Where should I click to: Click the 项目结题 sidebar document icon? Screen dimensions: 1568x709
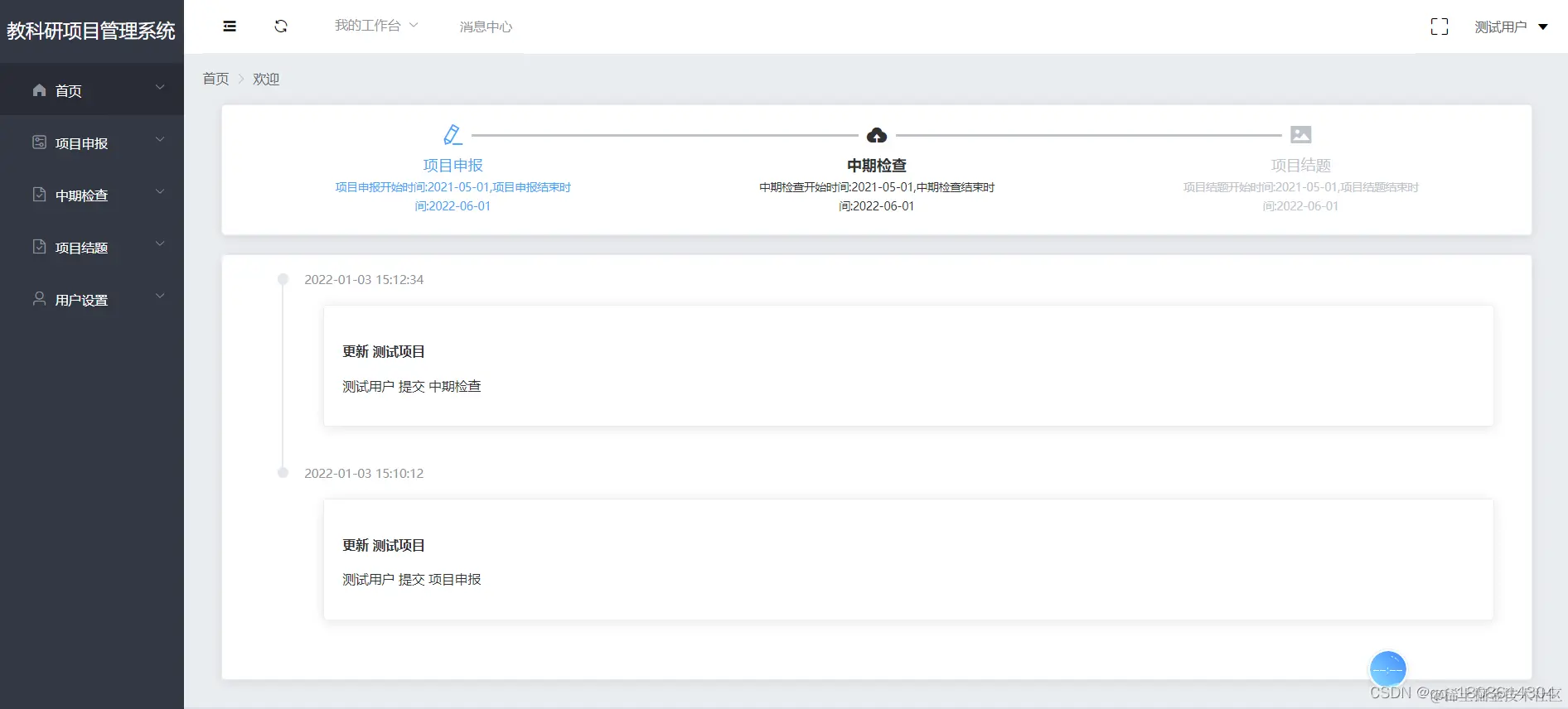[39, 247]
